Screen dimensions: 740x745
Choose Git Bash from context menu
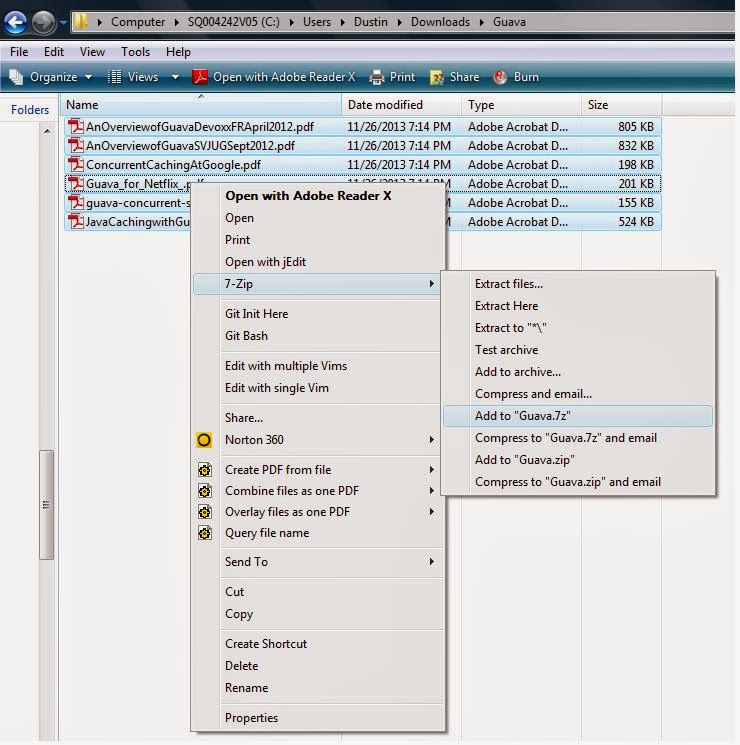pos(246,336)
